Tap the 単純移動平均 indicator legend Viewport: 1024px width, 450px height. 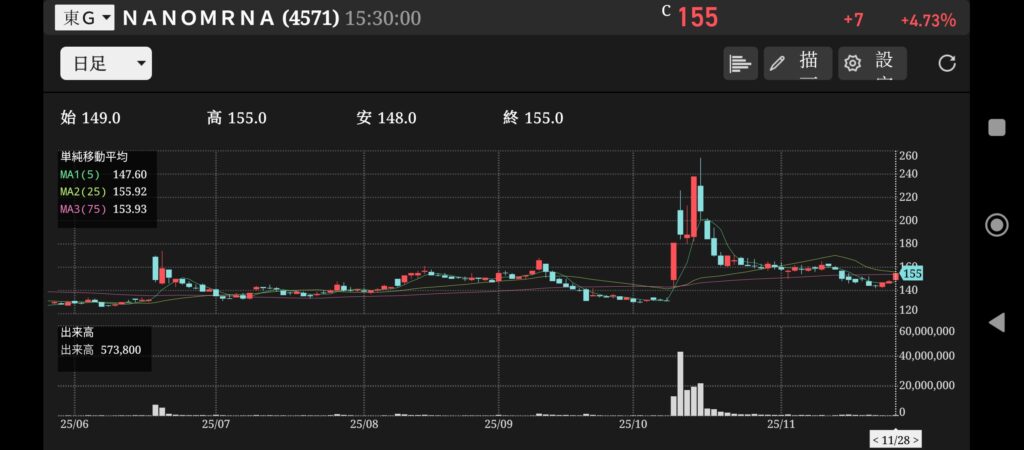[x=94, y=157]
